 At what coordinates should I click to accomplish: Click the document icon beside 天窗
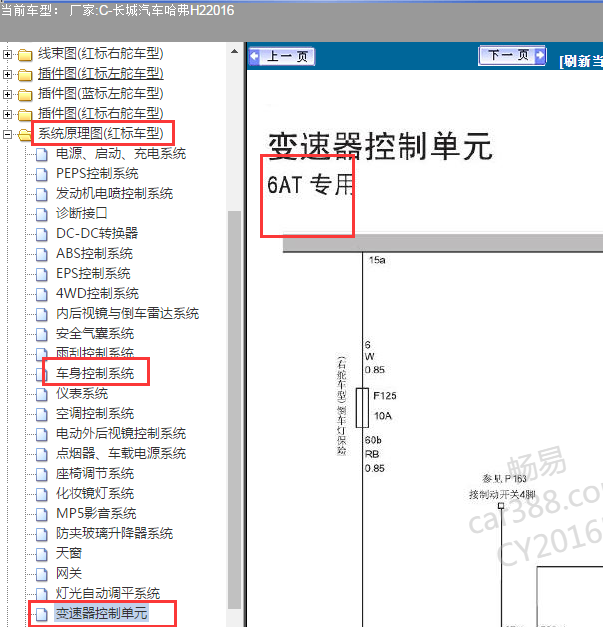coord(42,554)
